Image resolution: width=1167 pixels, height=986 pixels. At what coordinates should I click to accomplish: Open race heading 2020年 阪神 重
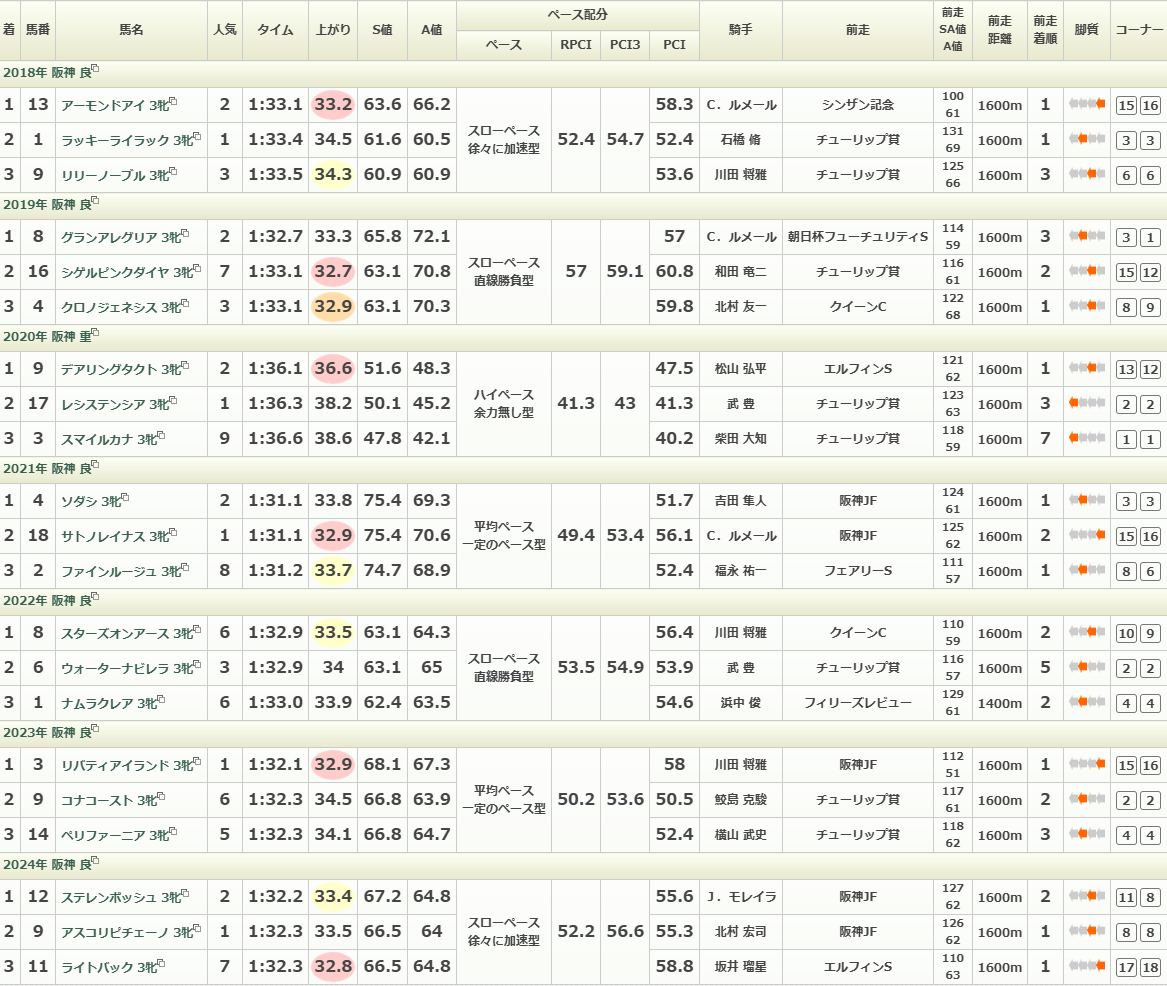point(46,335)
